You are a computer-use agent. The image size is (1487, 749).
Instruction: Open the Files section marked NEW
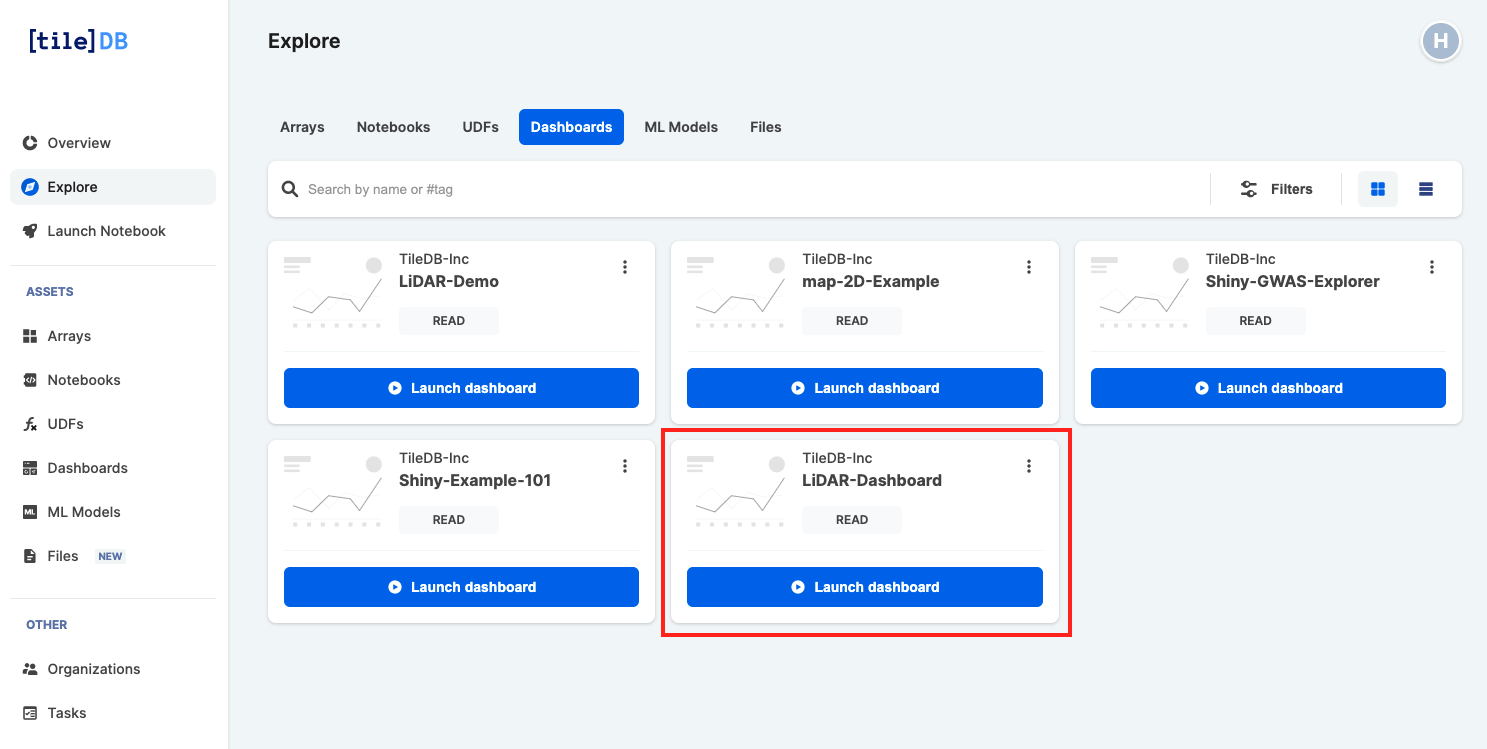63,555
